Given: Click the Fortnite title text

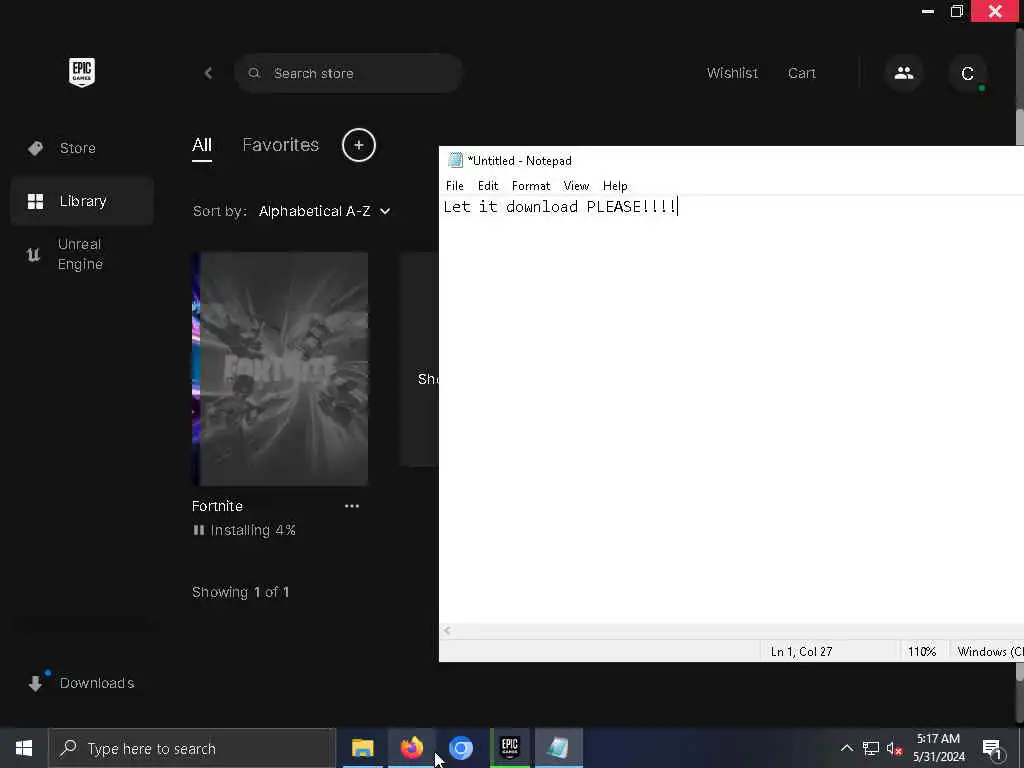Looking at the screenshot, I should point(217,506).
